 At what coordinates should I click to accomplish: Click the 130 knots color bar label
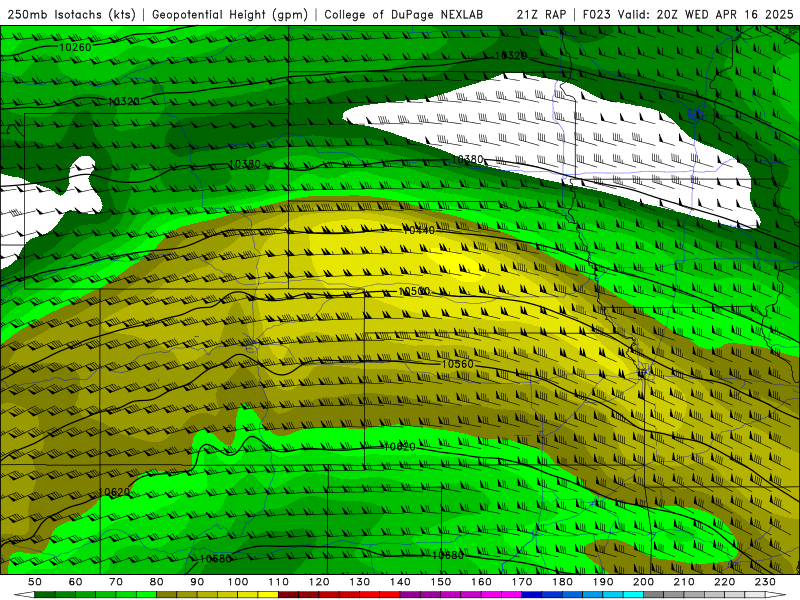[360, 582]
